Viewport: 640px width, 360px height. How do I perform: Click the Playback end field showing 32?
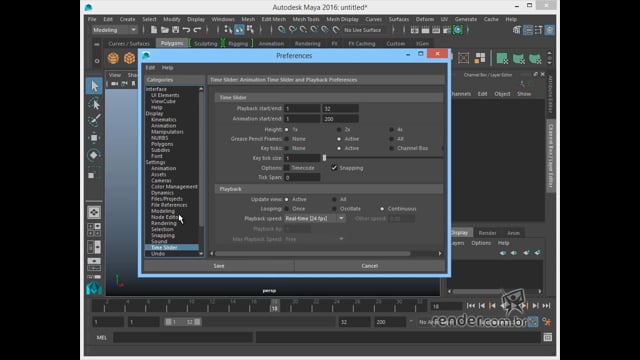(340, 109)
